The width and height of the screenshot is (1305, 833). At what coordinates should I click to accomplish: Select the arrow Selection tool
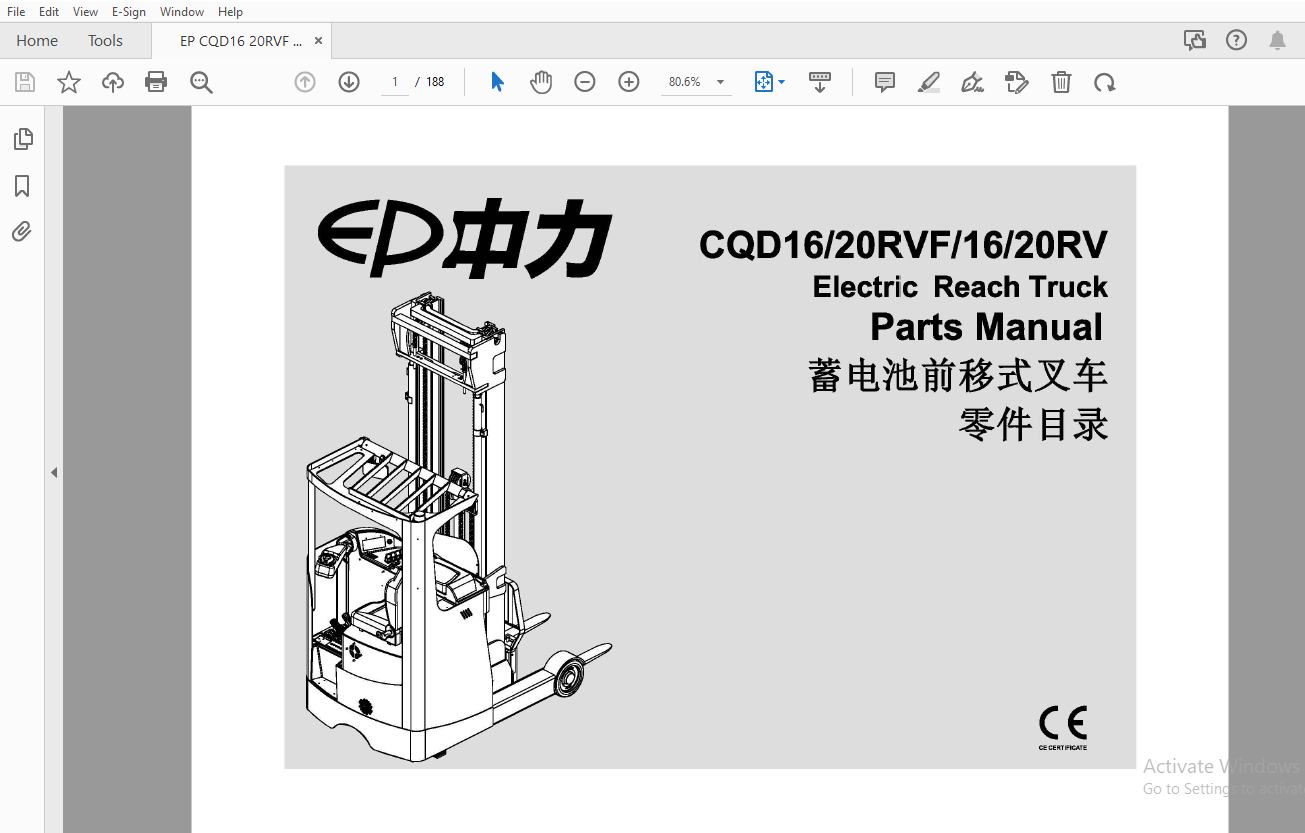[497, 82]
